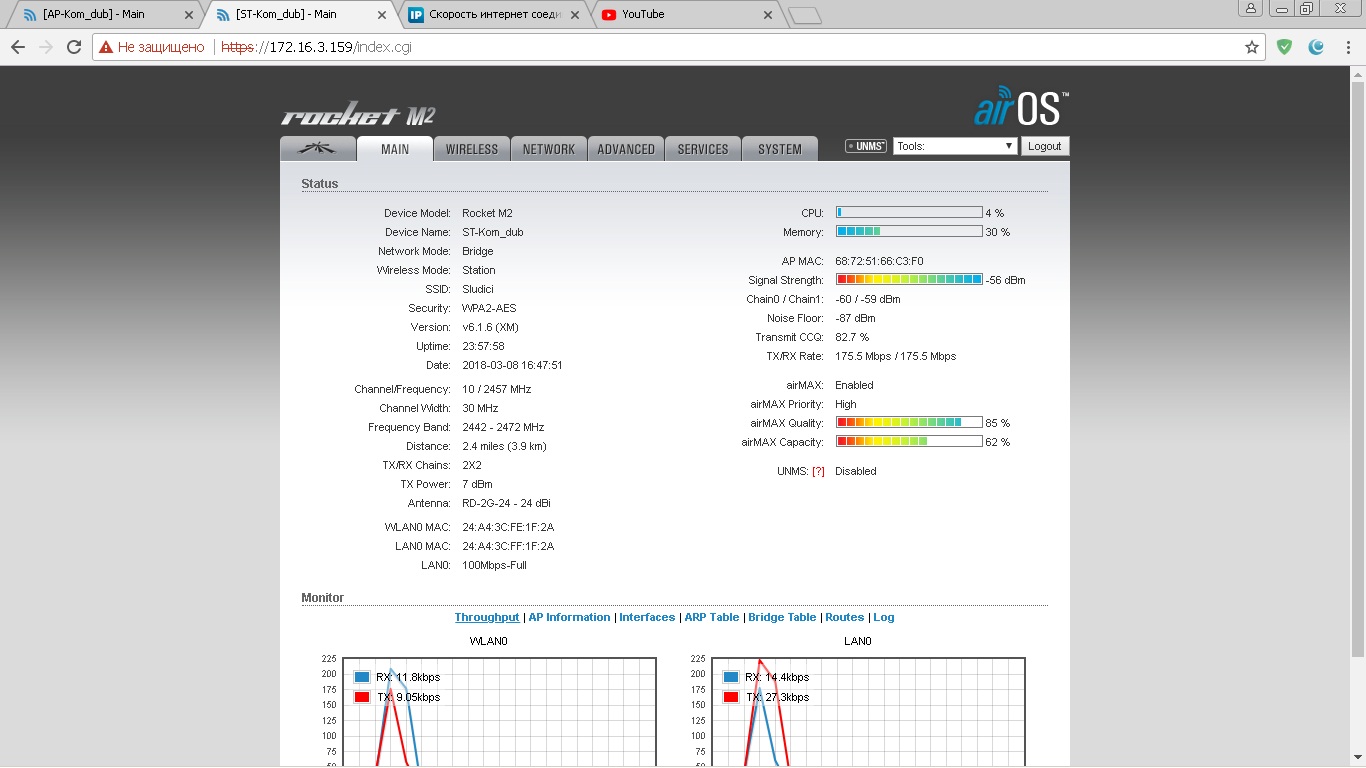The height and width of the screenshot is (768, 1366).
Task: Click the 'Not secure' warning icon
Action: 105,47
